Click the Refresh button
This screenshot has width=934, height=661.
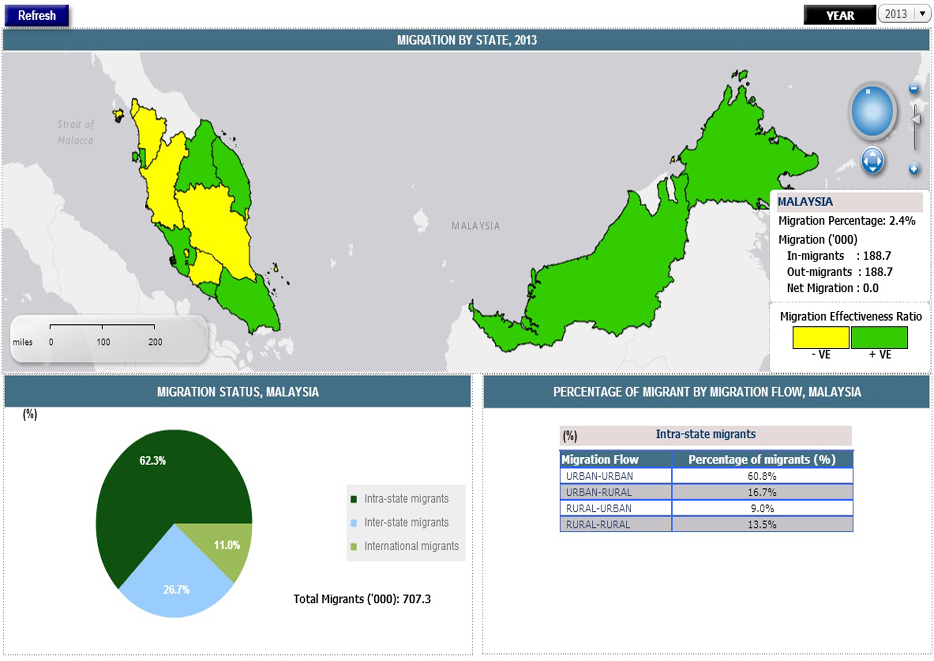tap(37, 15)
